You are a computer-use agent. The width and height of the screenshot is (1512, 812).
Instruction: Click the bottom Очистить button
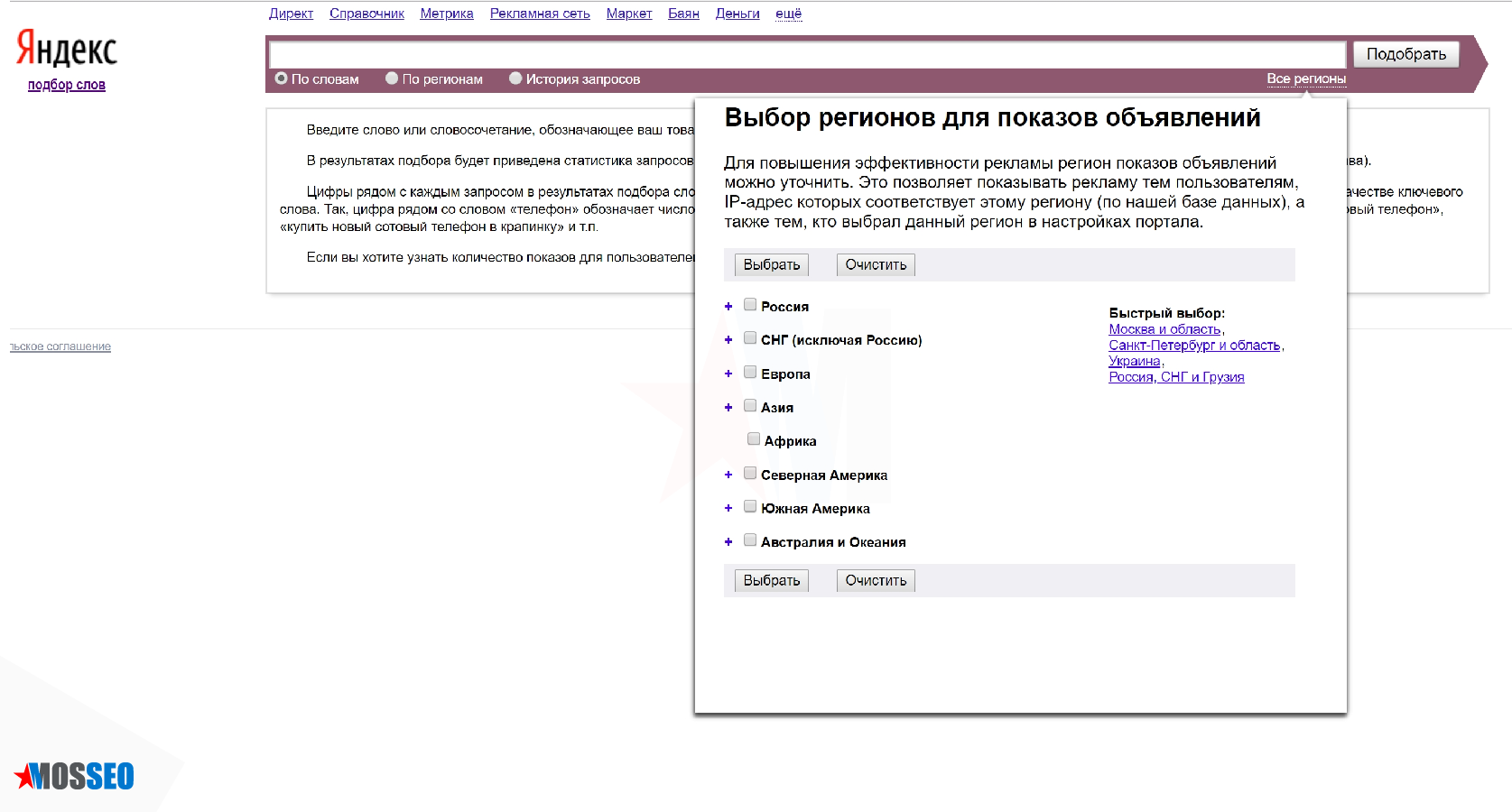876,580
